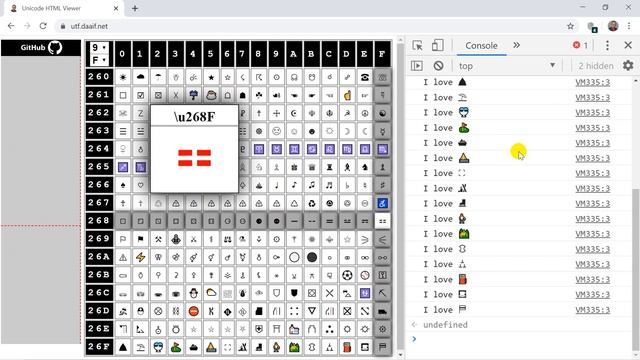Click the checked ballot box glyph in row 261
The width and height of the screenshot is (640, 360).
click(140, 95)
